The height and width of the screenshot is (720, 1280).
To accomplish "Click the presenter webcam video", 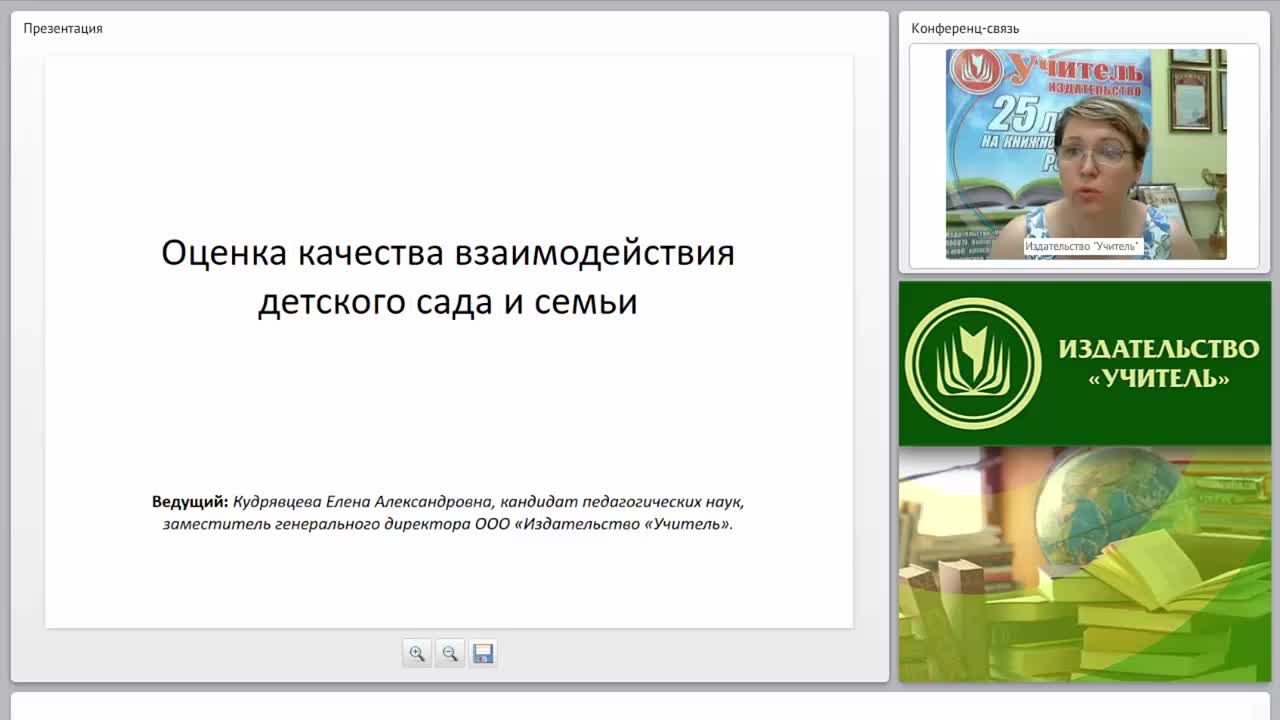I will pyautogui.click(x=1086, y=154).
